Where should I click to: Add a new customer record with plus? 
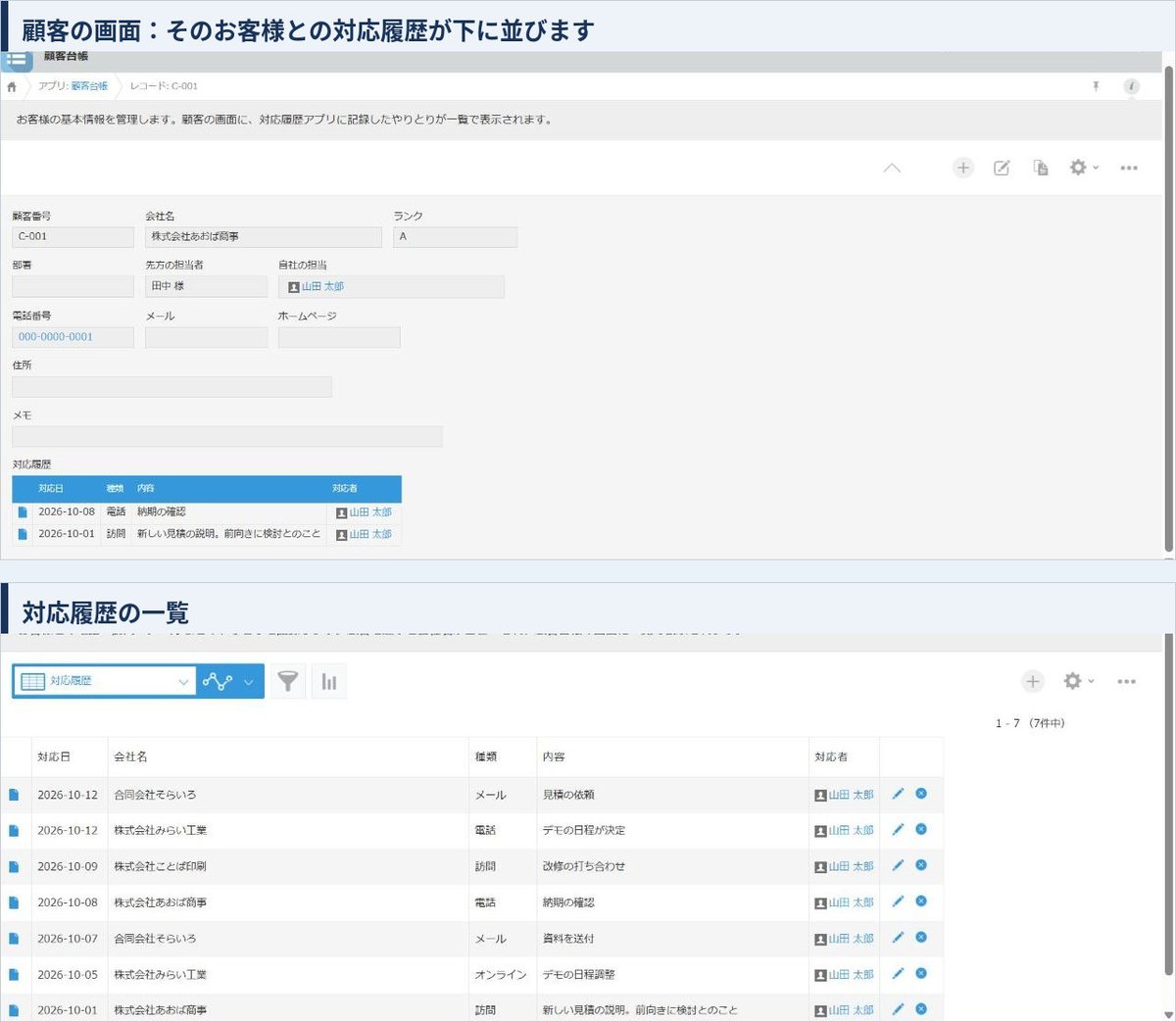pyautogui.click(x=963, y=168)
